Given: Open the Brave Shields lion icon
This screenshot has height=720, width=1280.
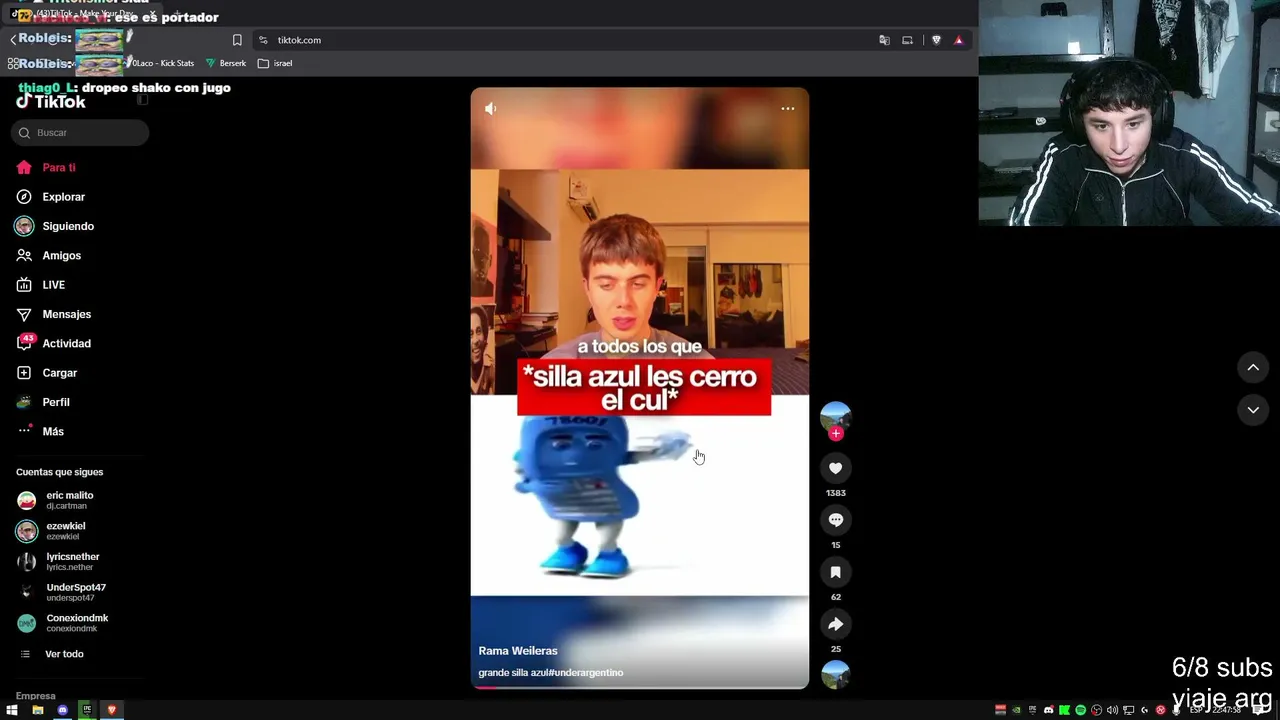Looking at the screenshot, I should coord(936,40).
